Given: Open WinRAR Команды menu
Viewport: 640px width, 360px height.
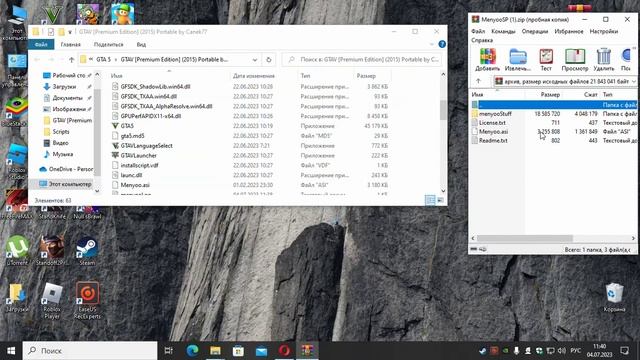Looking at the screenshot, I should tap(503, 31).
